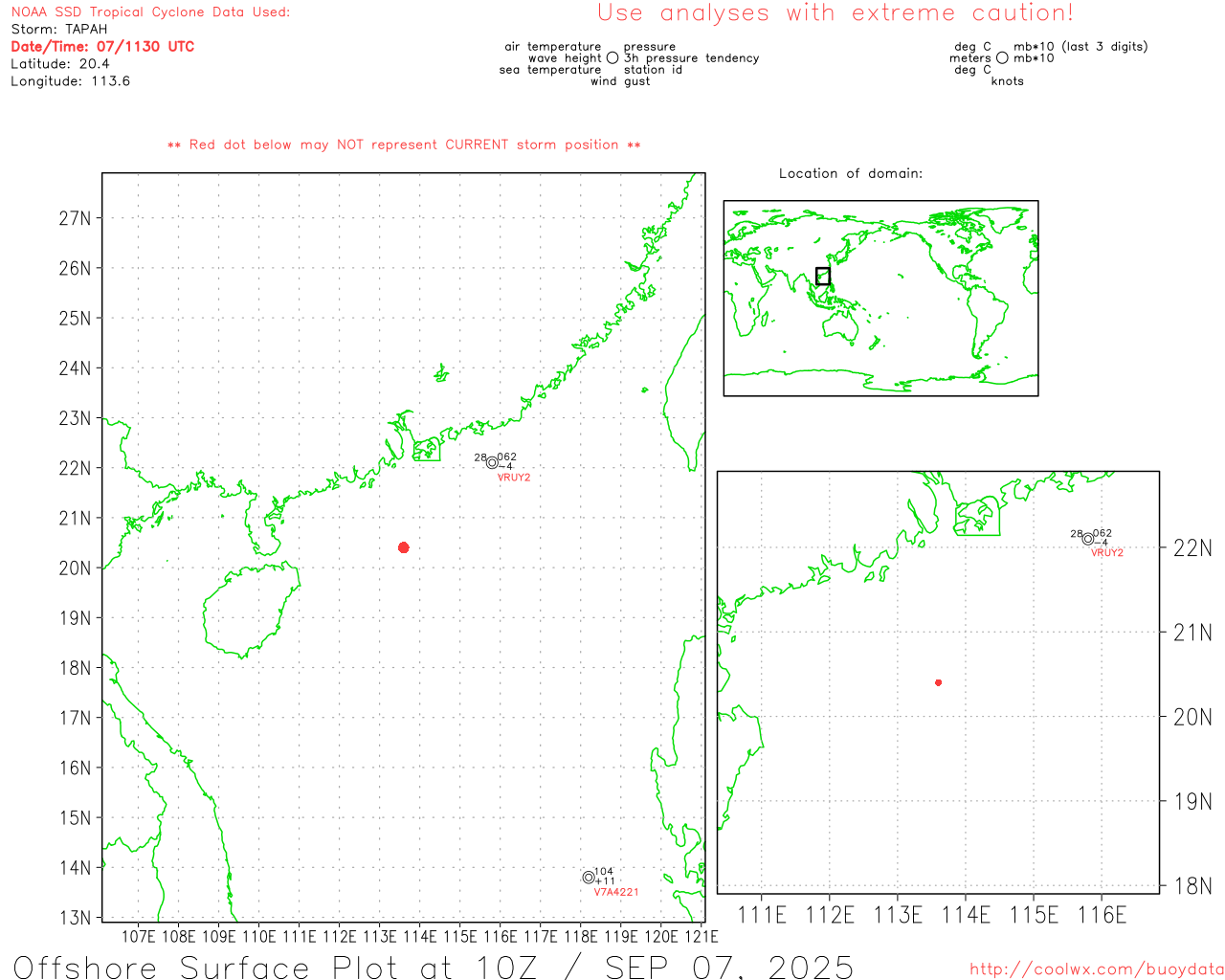Click the '+11' pressure tendency near V7A4221
This screenshot has height=980, width=1225.
click(x=605, y=881)
